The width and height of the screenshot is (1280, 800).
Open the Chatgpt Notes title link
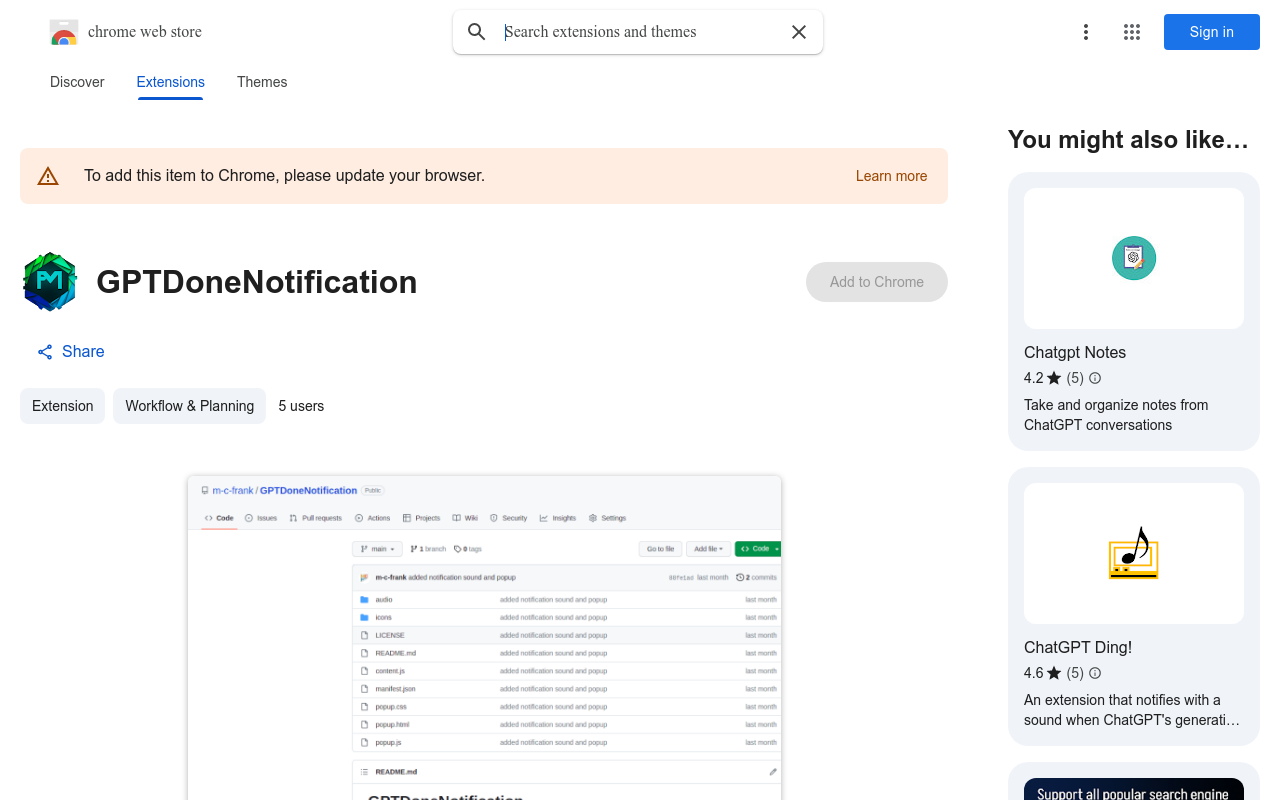[x=1075, y=352]
